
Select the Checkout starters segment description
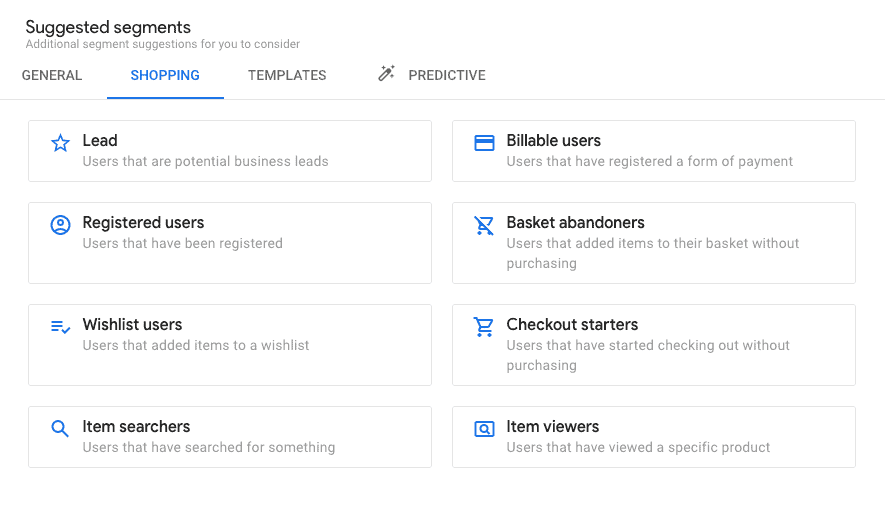[x=648, y=355]
